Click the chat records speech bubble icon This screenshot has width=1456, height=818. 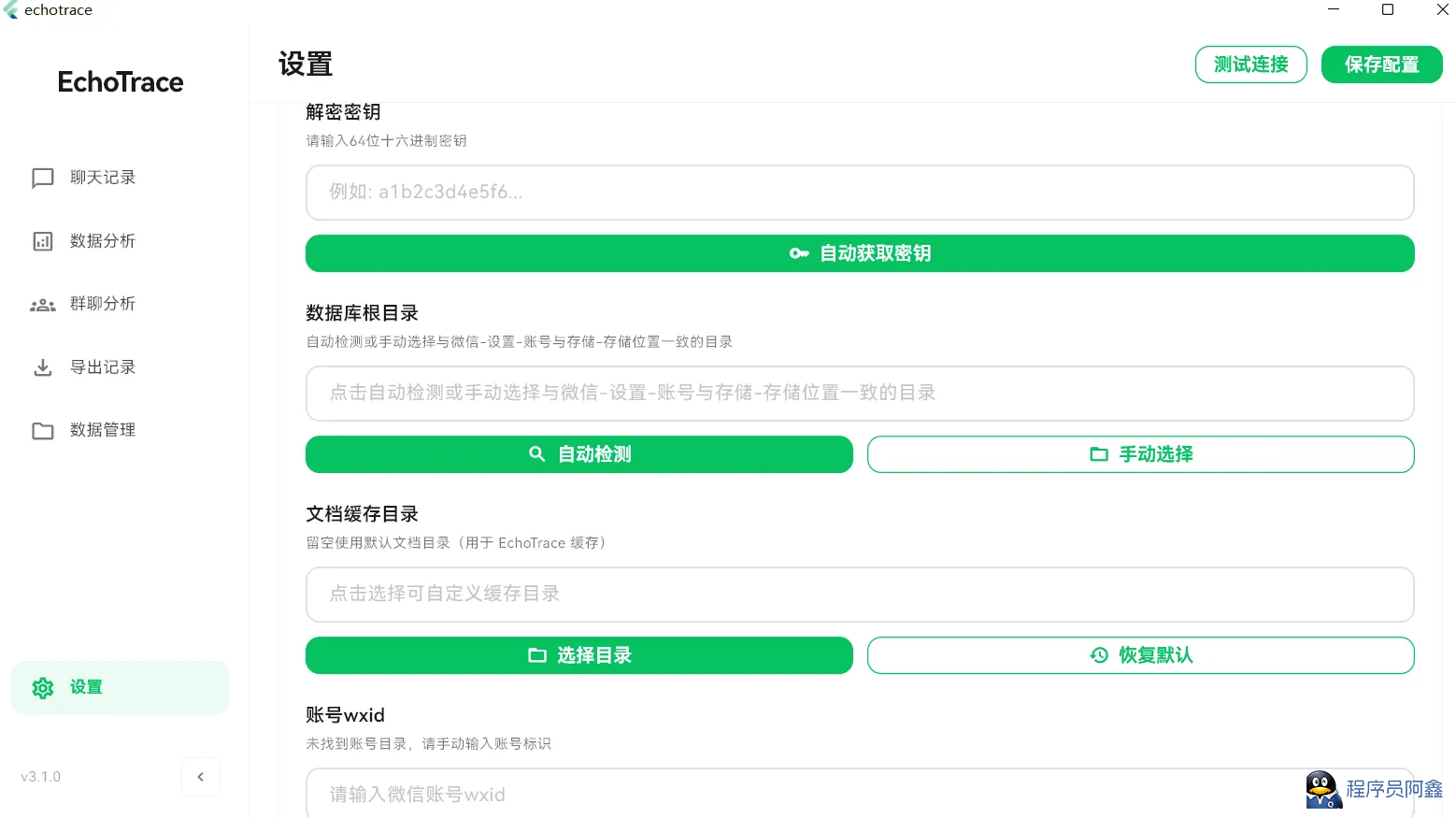(x=43, y=178)
